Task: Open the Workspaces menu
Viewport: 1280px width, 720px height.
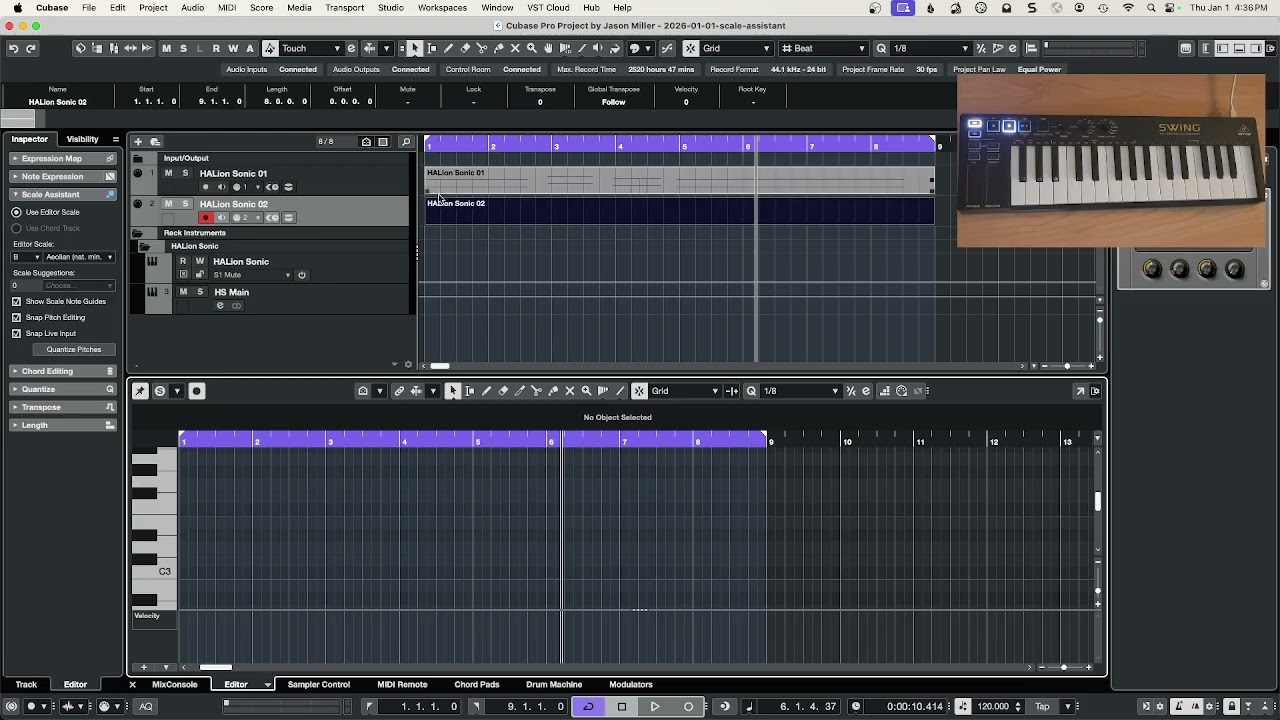Action: (x=442, y=8)
